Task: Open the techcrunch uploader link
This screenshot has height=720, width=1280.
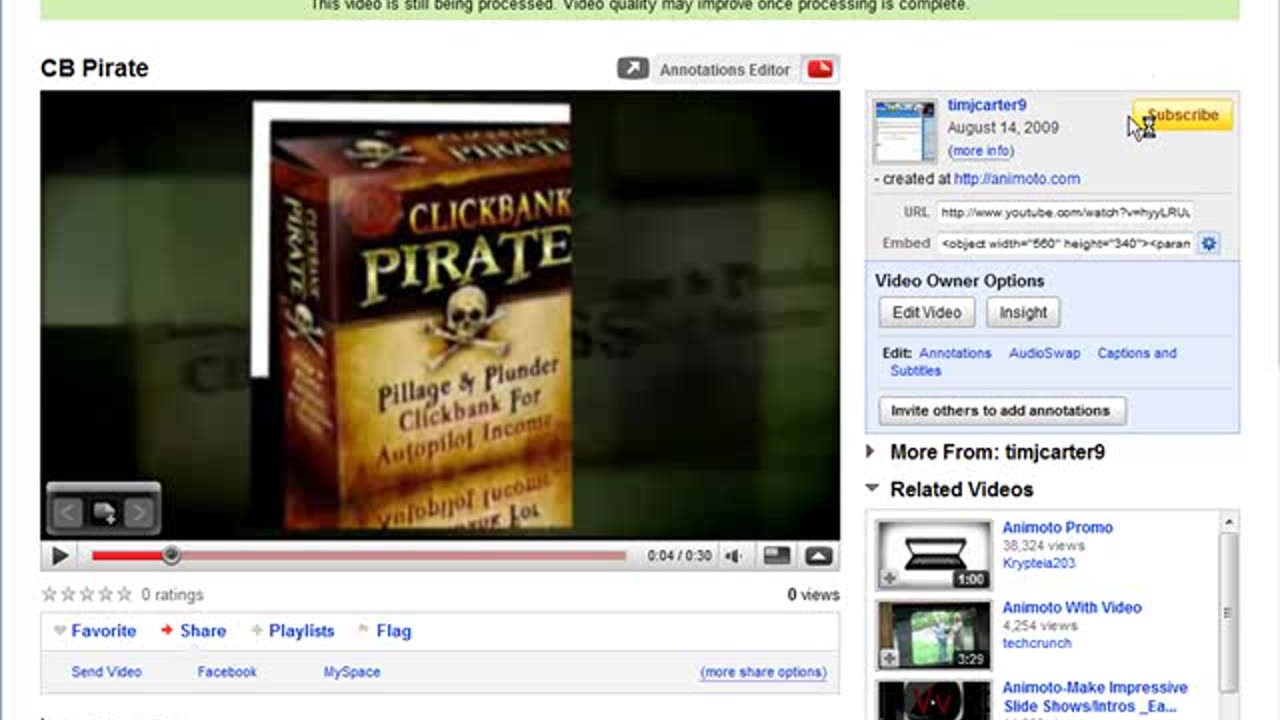Action: click(1037, 644)
